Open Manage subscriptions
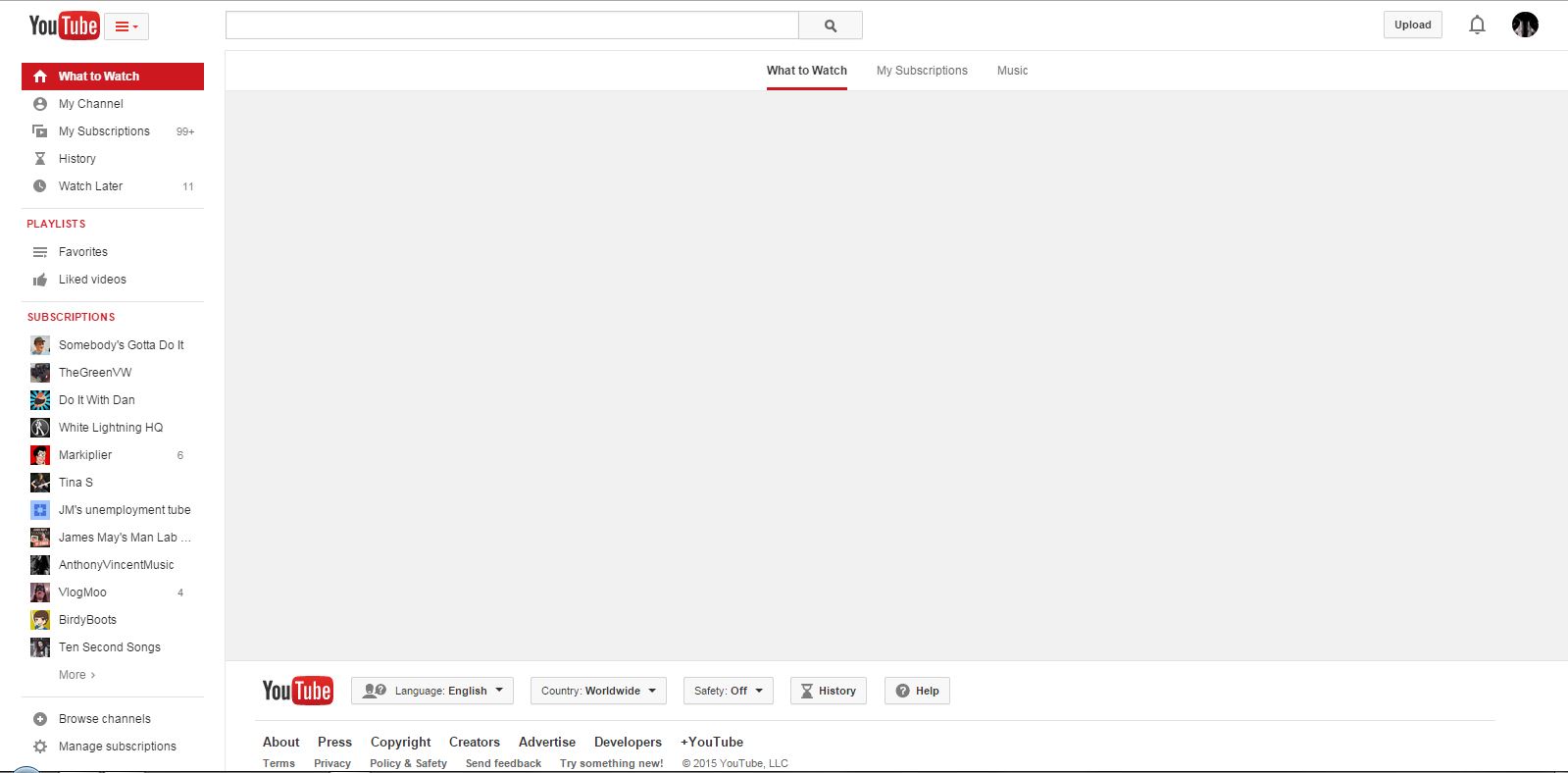1568x773 pixels. [113, 747]
